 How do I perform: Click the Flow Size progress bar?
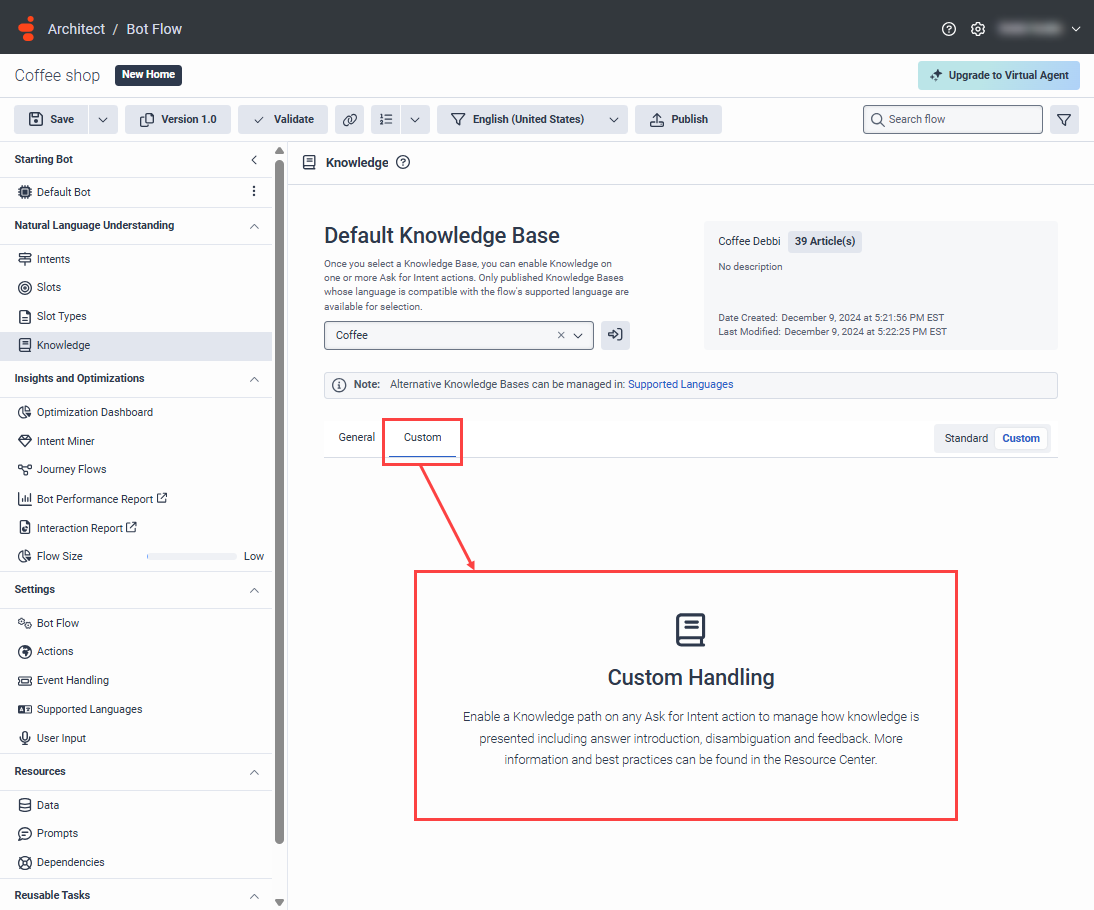[192, 556]
